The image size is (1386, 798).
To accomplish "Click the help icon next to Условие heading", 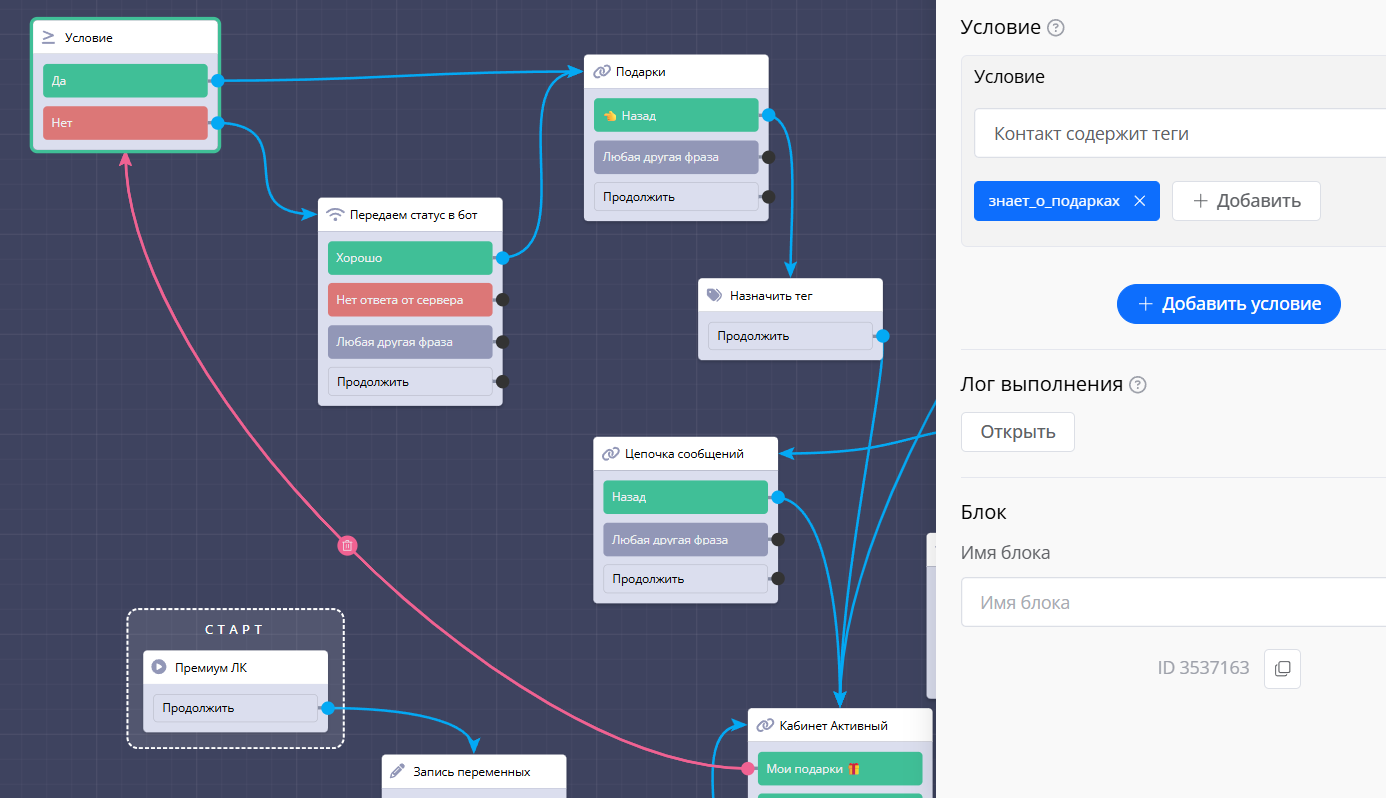I will pos(1055,28).
